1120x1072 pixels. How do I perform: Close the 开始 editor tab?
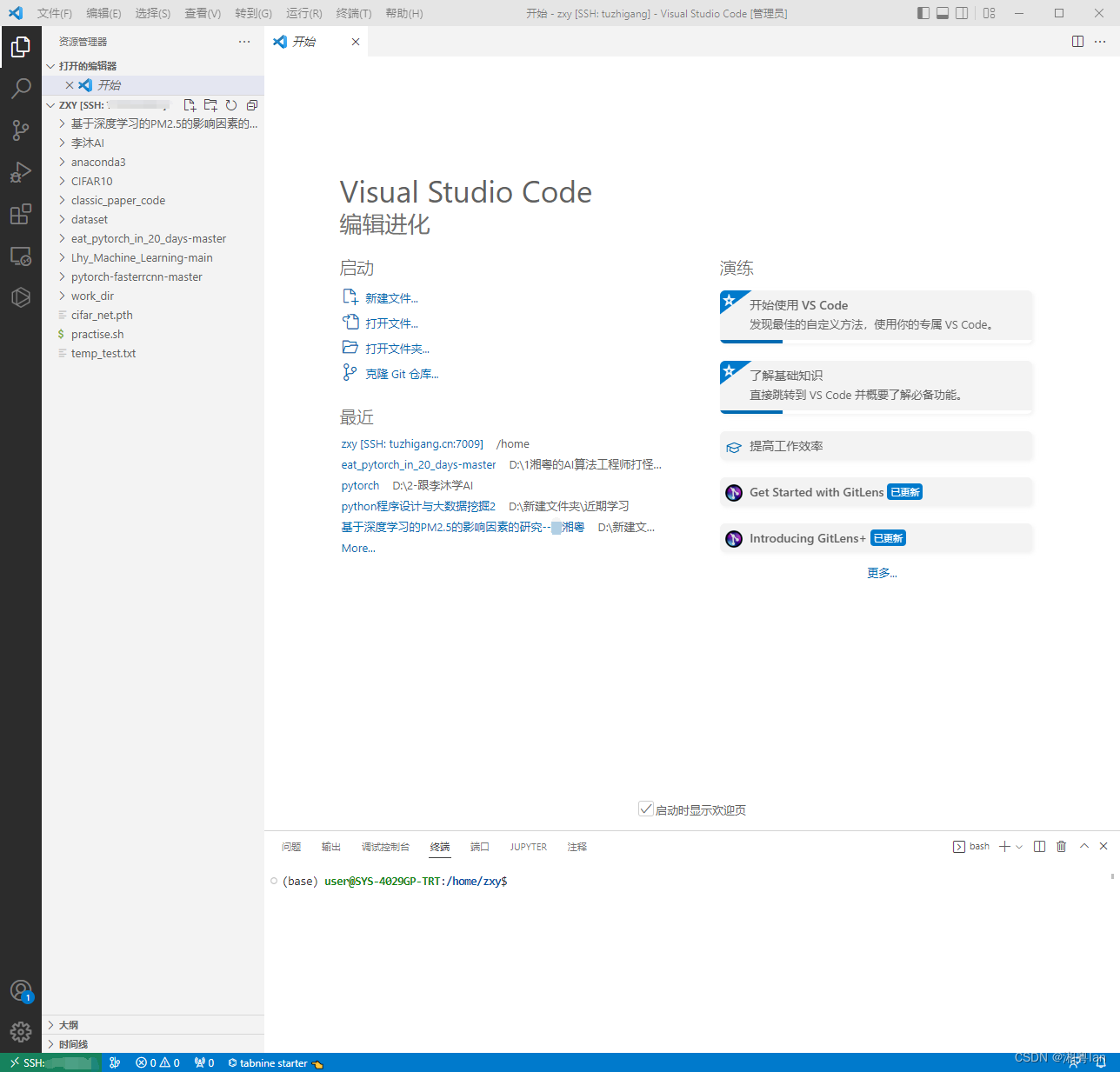(x=356, y=42)
